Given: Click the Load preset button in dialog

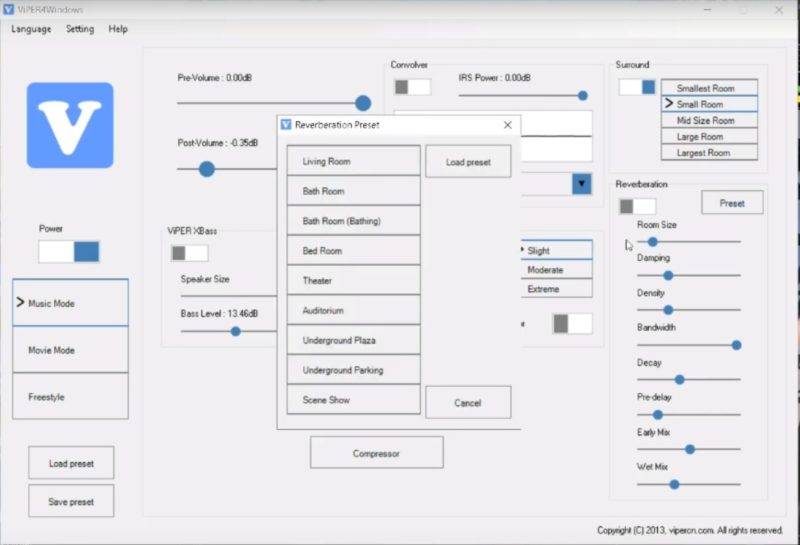Looking at the screenshot, I should 468,162.
